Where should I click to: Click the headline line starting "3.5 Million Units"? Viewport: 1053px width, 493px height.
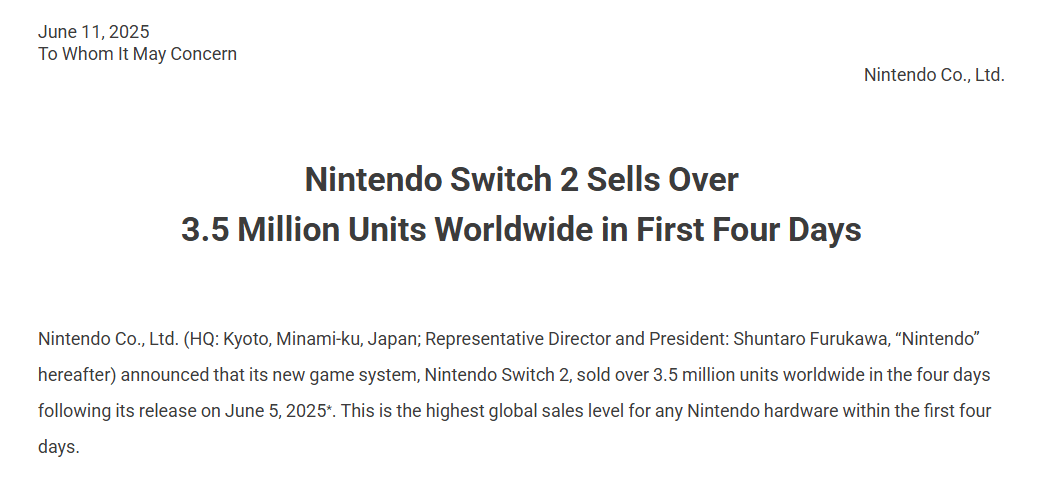(521, 230)
